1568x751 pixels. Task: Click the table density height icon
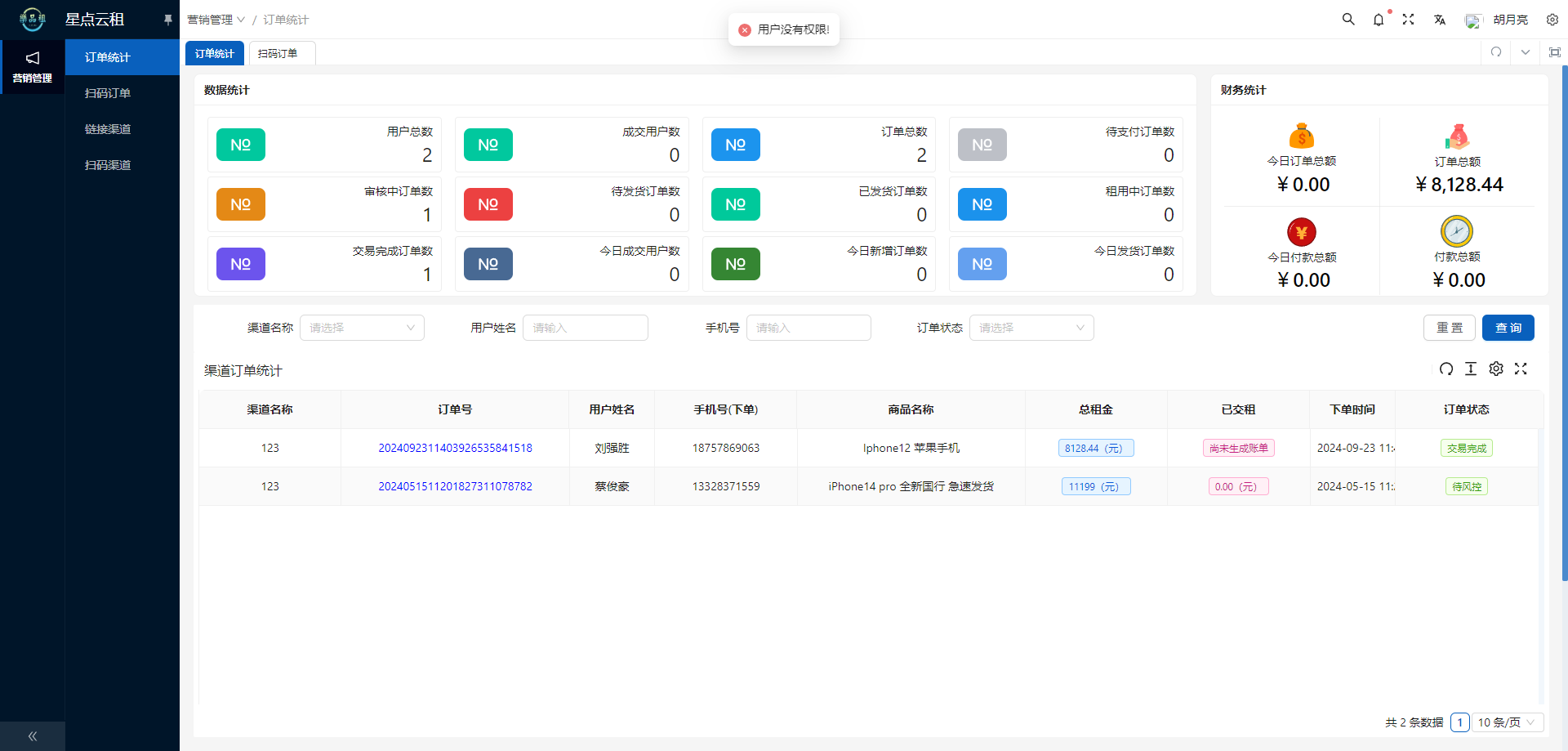(x=1471, y=369)
